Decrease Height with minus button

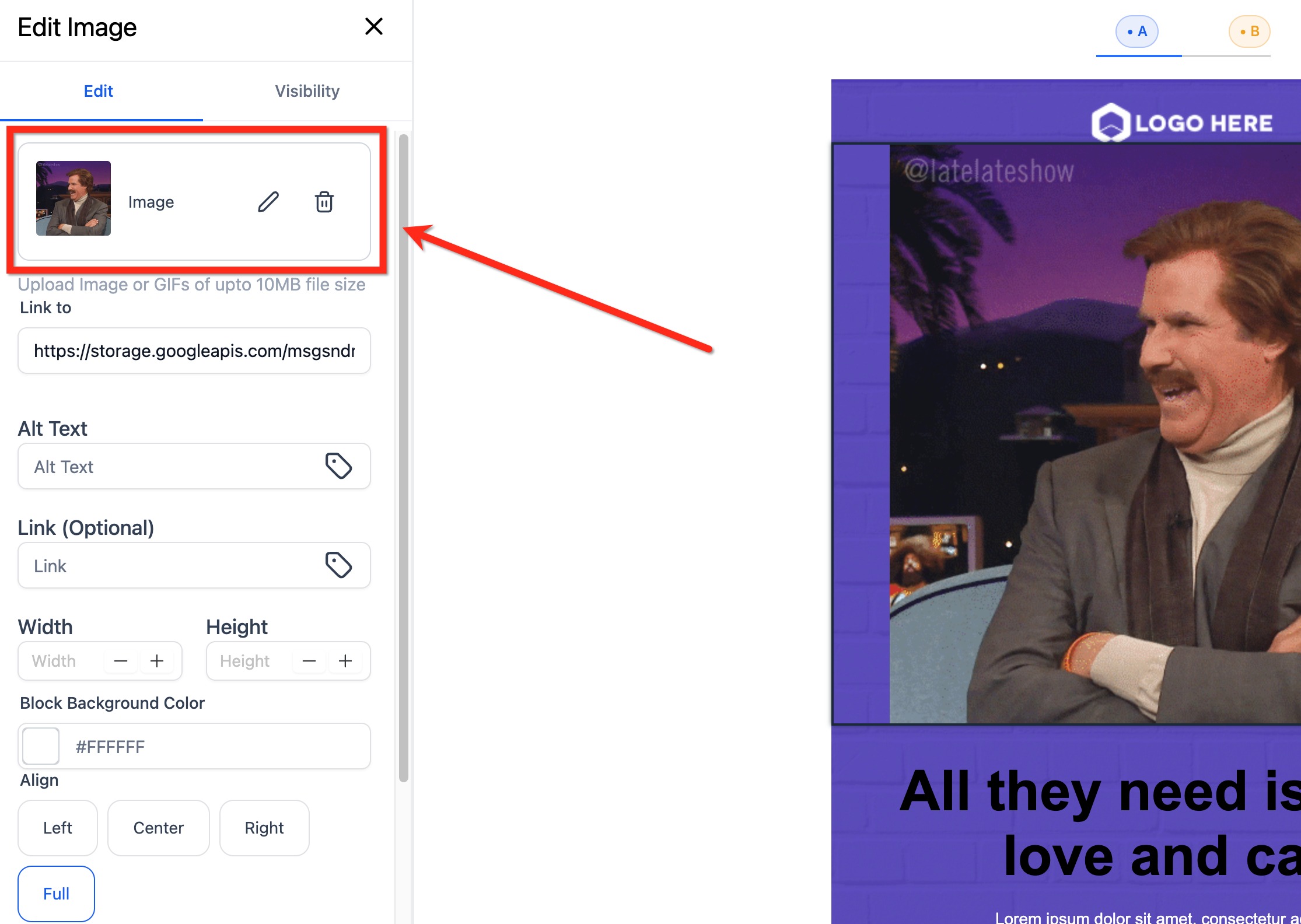(309, 661)
